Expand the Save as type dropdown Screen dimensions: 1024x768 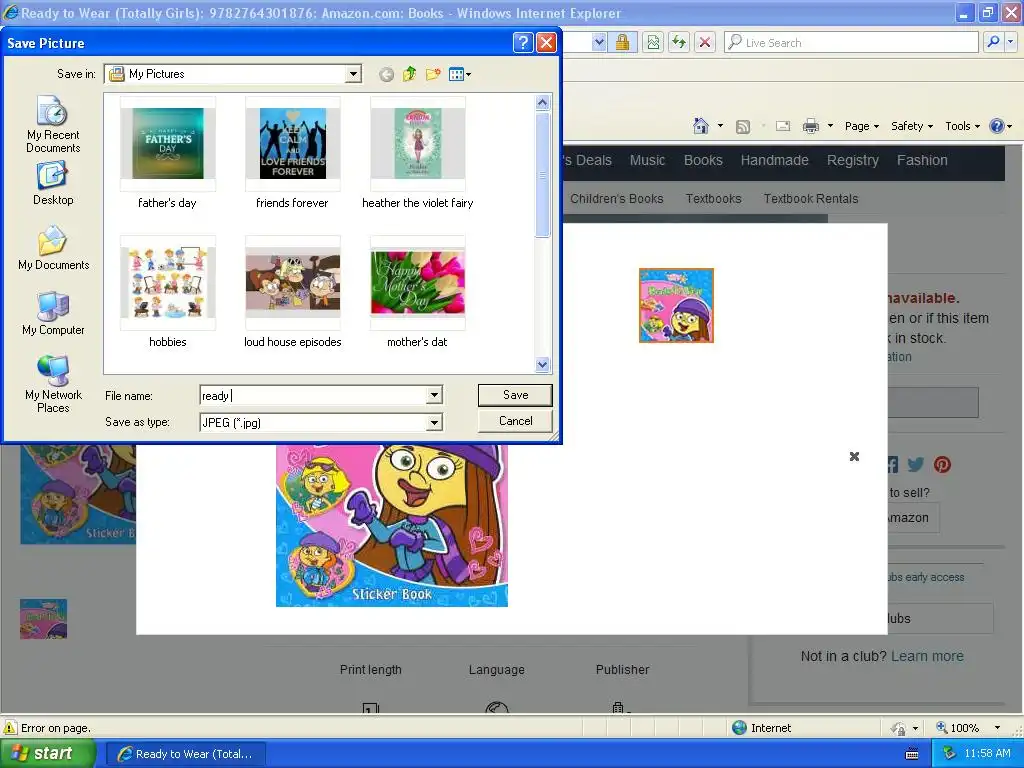(x=434, y=423)
